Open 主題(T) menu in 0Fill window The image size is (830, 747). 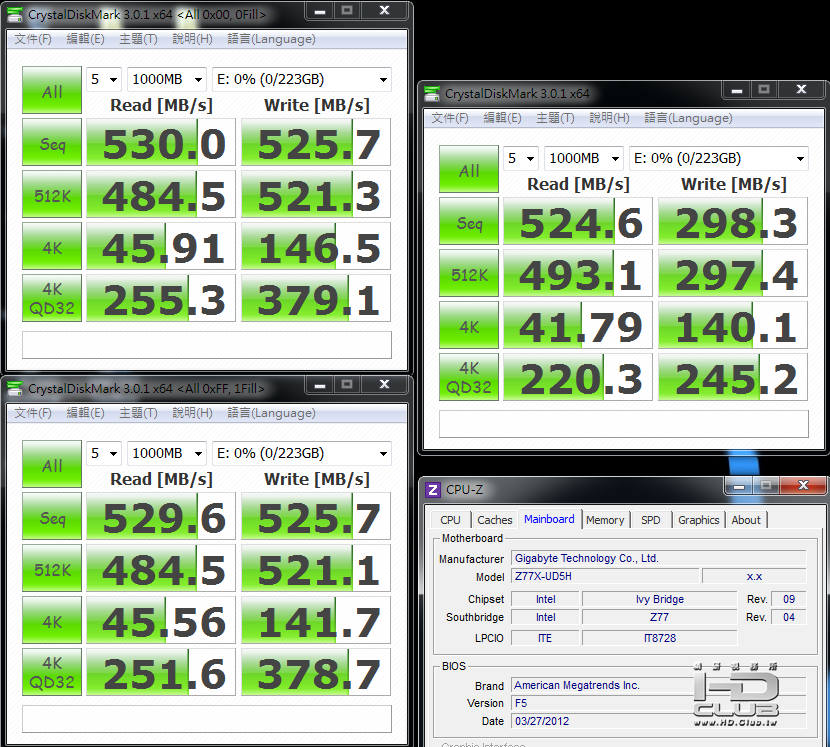(138, 39)
